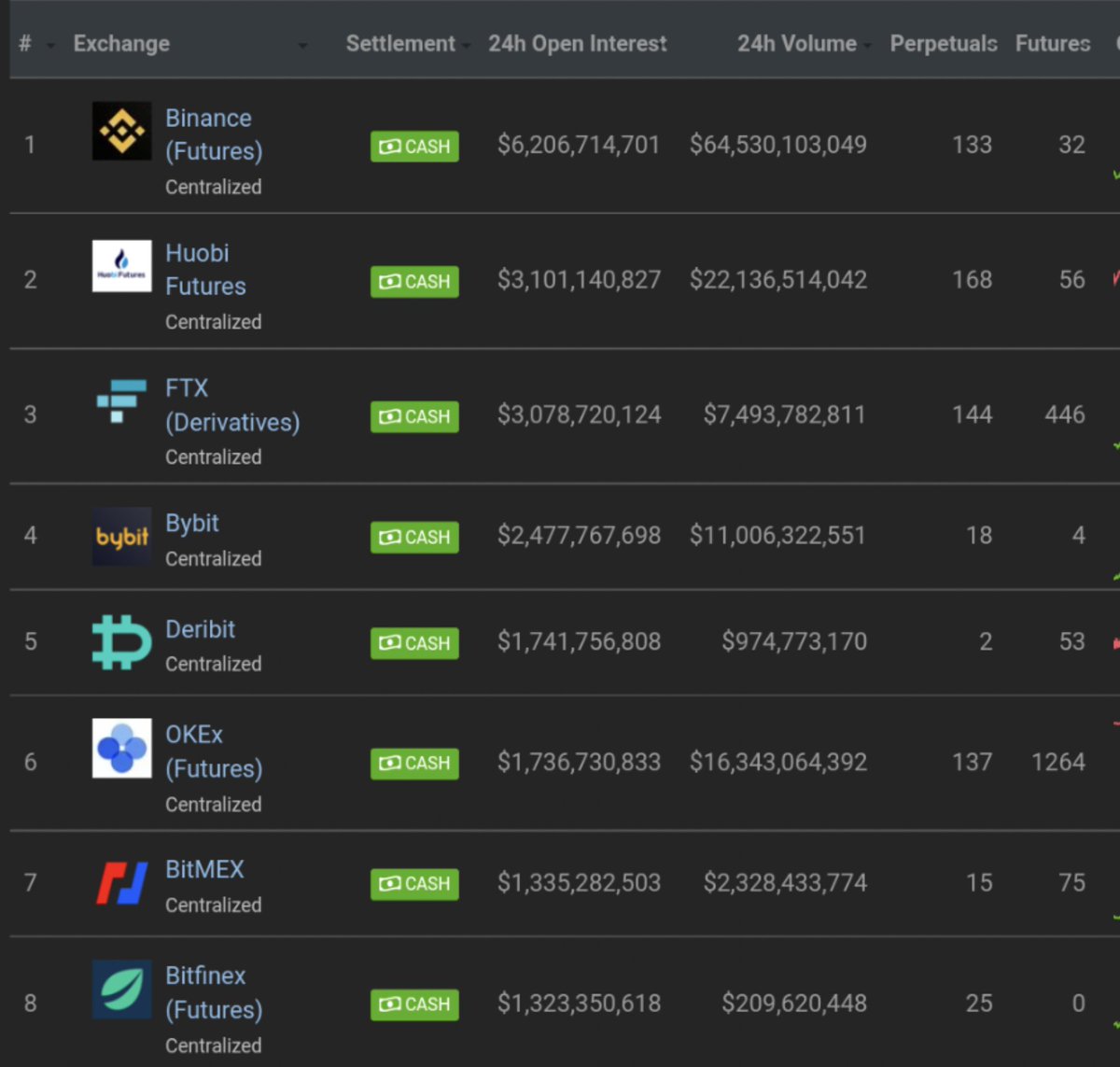Select OKEx open interest $1,736,730,833

pos(579,762)
